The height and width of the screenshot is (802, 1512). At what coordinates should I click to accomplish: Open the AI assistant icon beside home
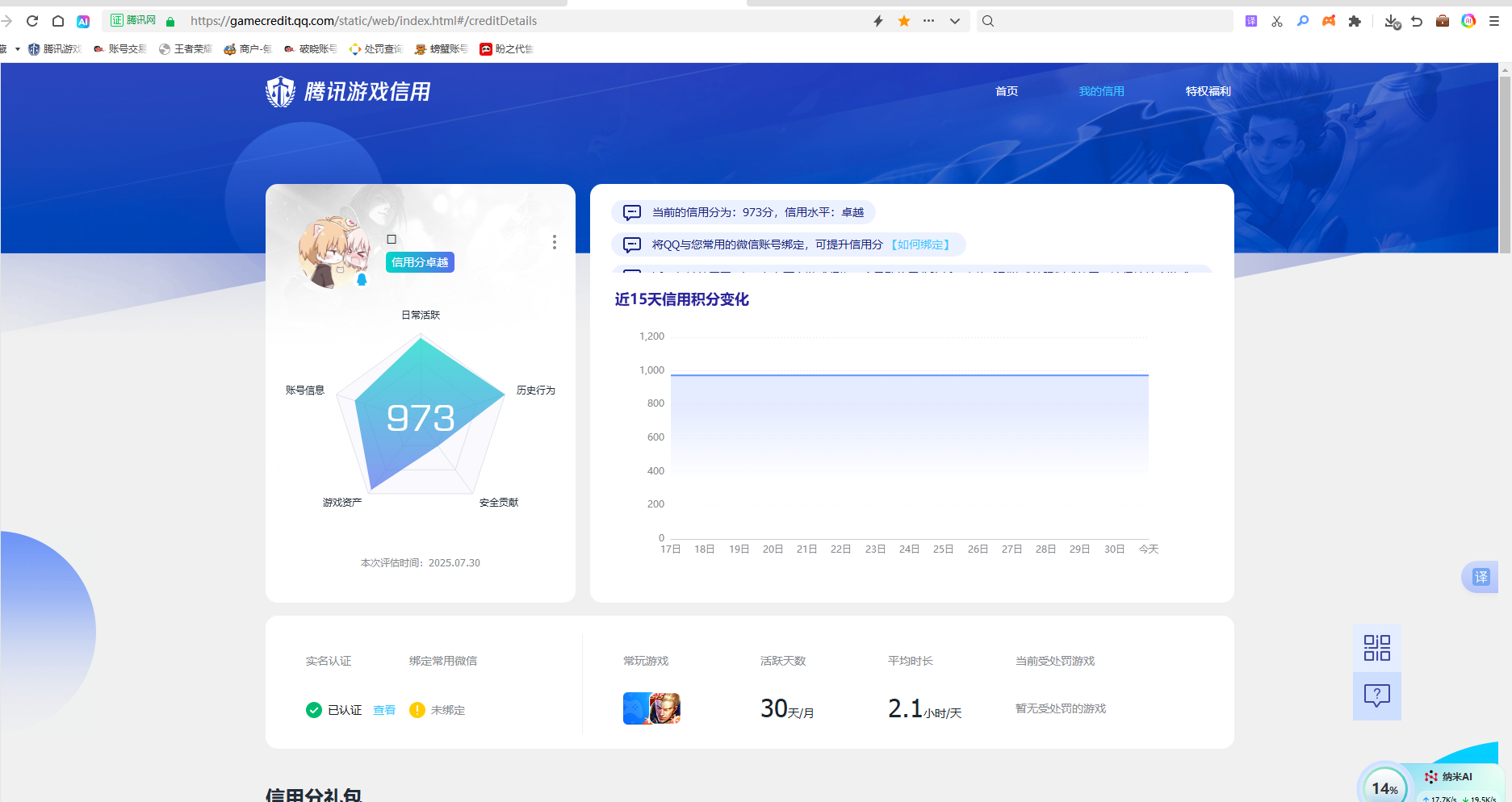tap(83, 21)
